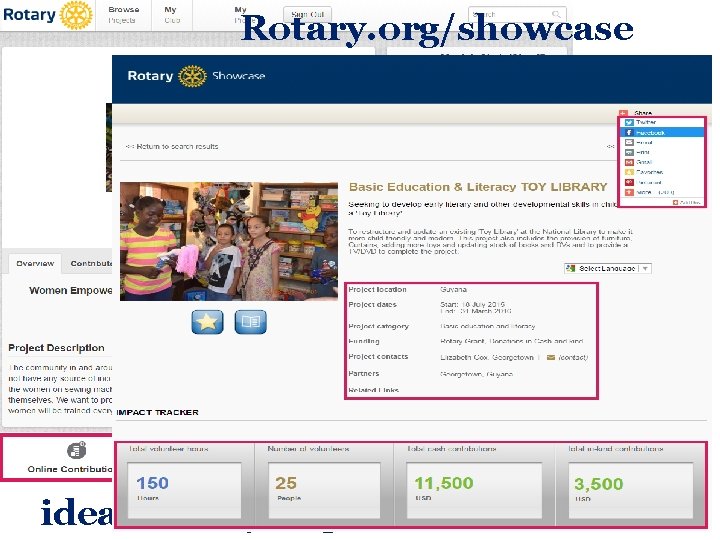Choose Print in the share menu
The width and height of the screenshot is (720, 540).
tap(663, 152)
